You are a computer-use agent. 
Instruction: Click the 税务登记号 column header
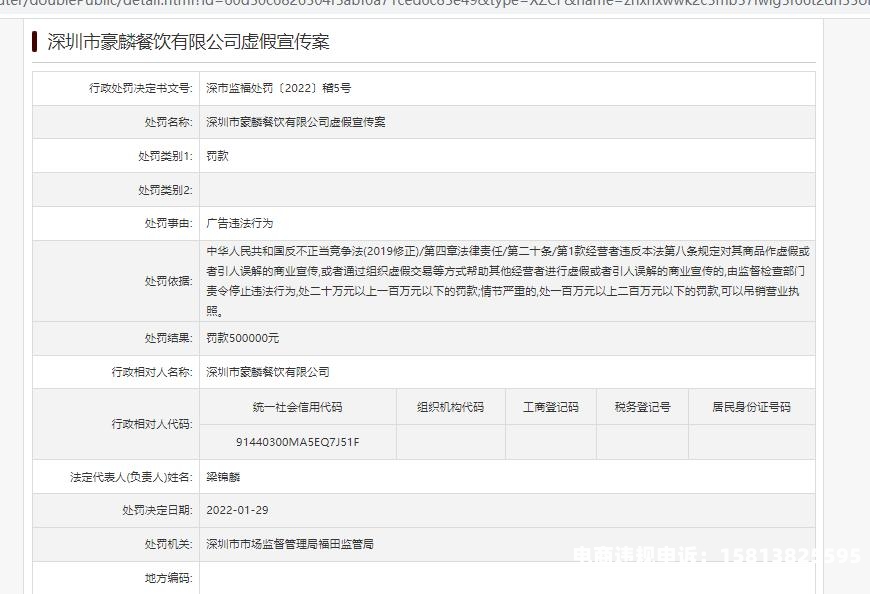[x=642, y=407]
